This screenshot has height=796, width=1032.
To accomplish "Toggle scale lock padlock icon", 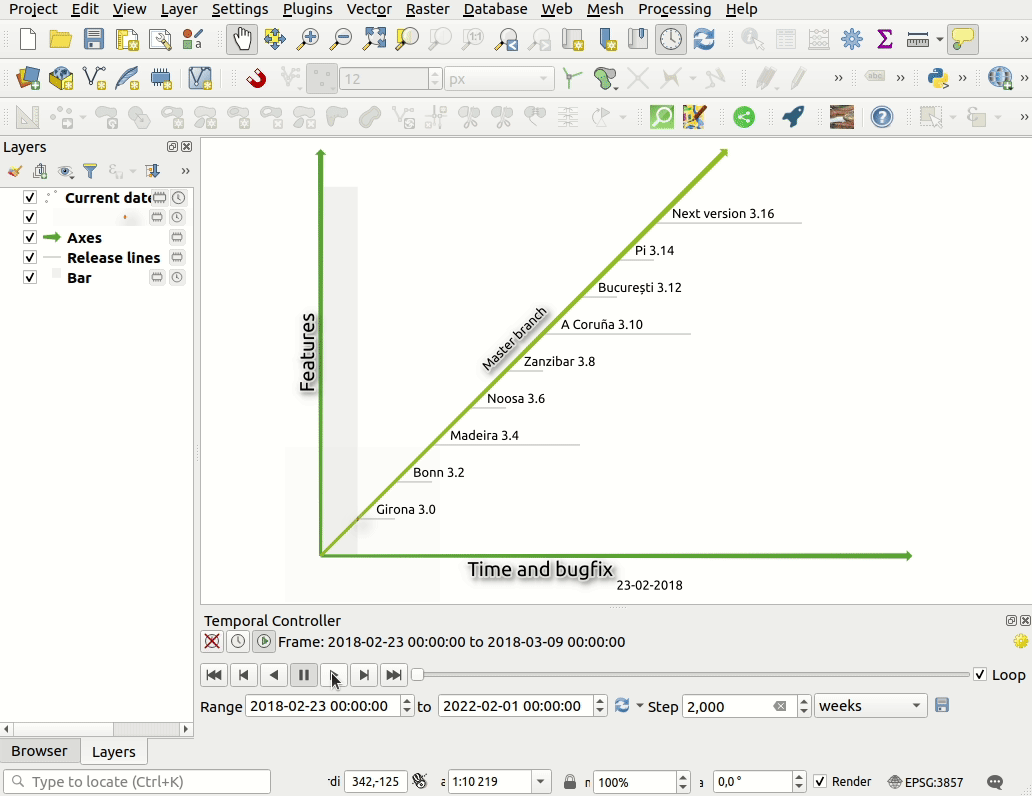I will point(570,782).
